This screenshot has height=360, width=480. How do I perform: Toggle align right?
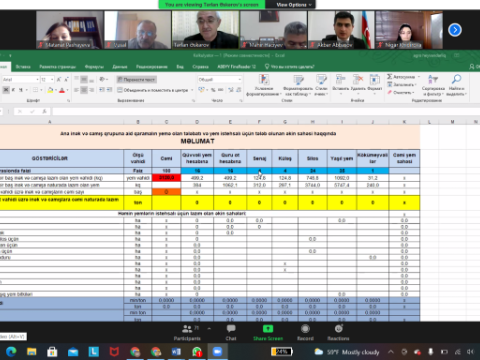(x=91, y=90)
